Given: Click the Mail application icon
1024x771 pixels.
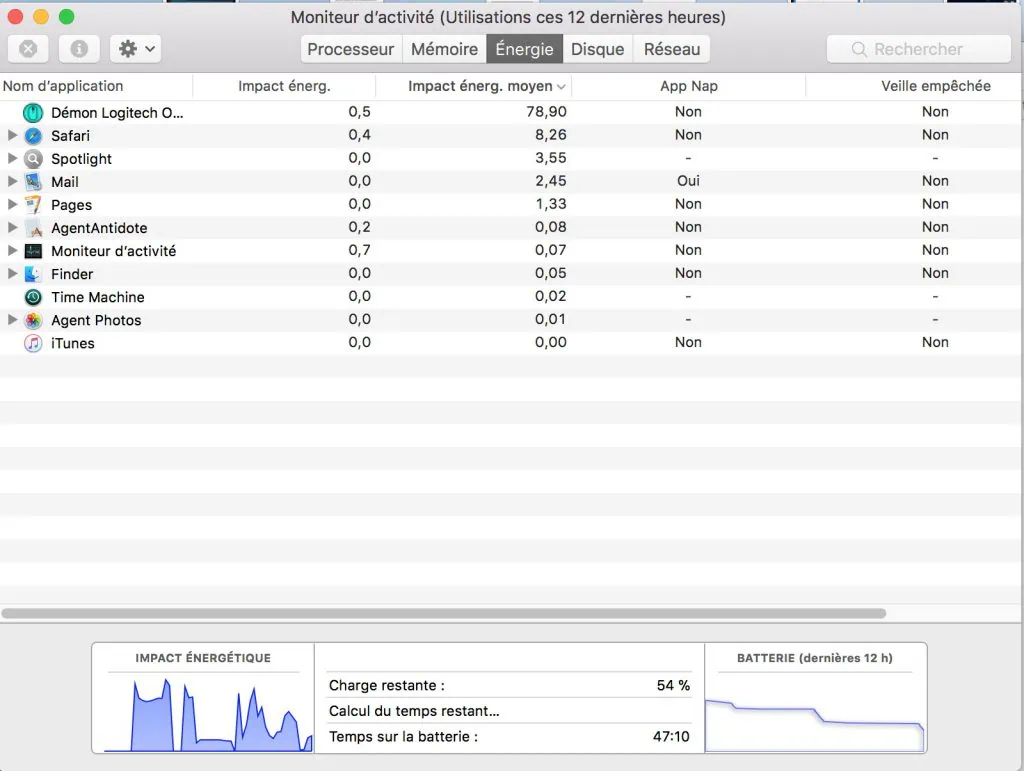Looking at the screenshot, I should [x=33, y=181].
